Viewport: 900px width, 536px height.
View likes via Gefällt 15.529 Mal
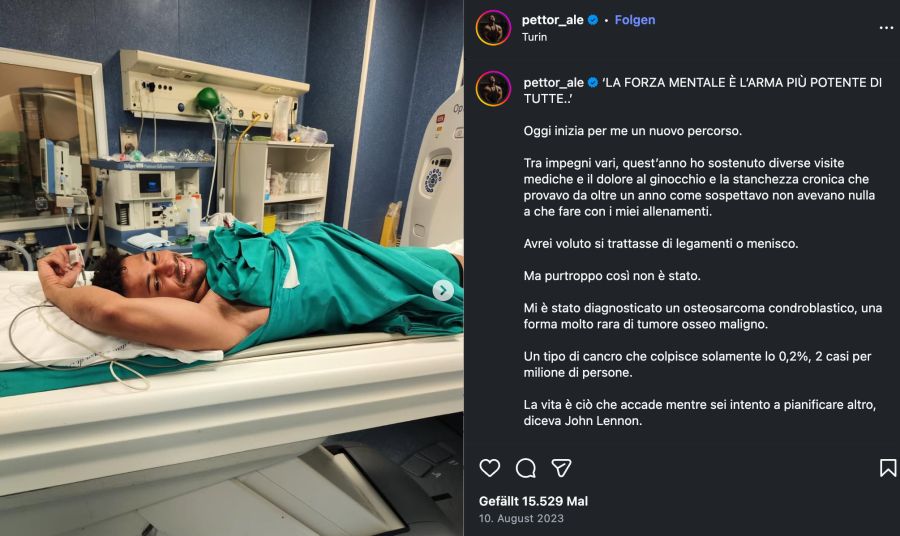click(533, 501)
